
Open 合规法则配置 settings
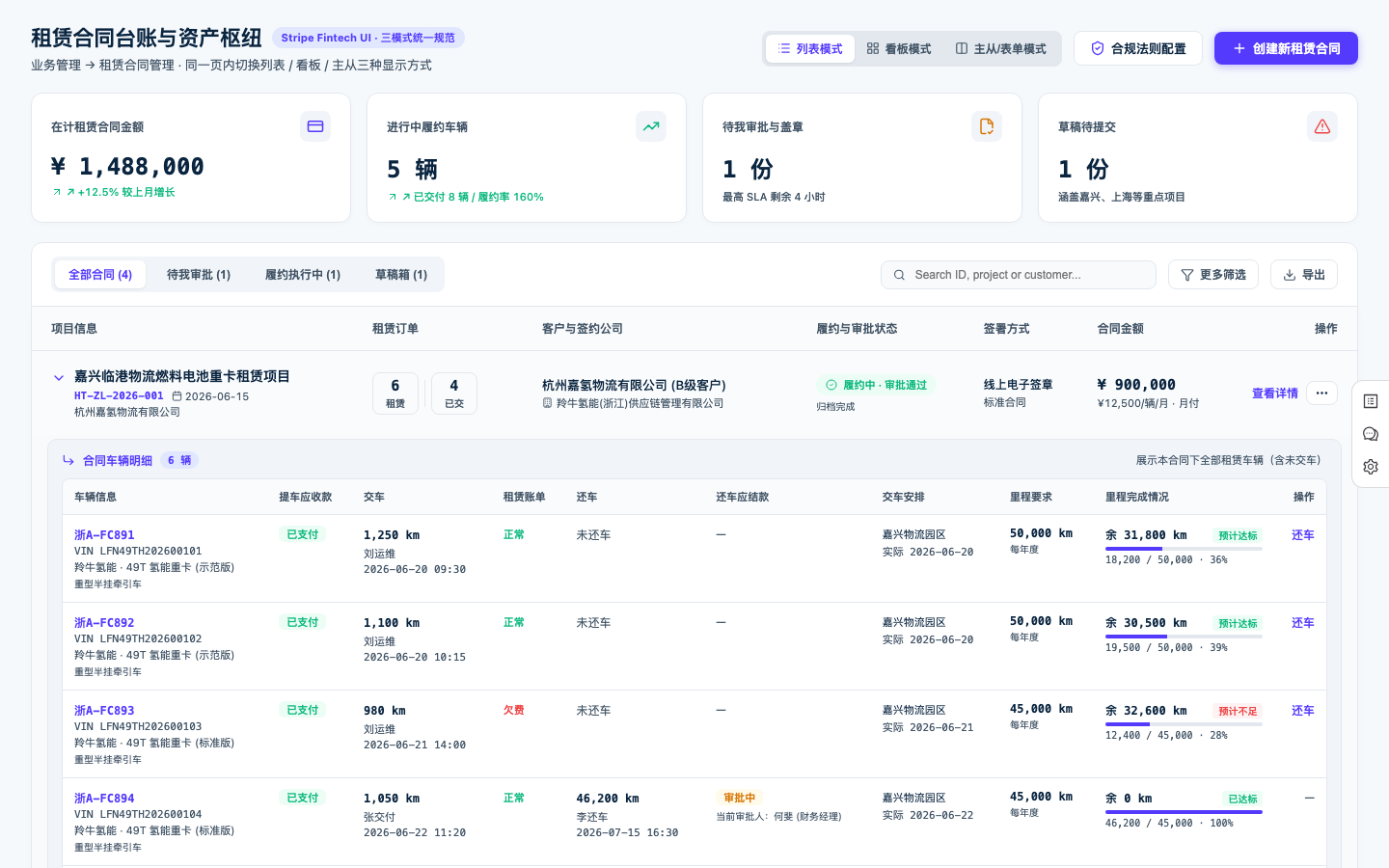1138,48
